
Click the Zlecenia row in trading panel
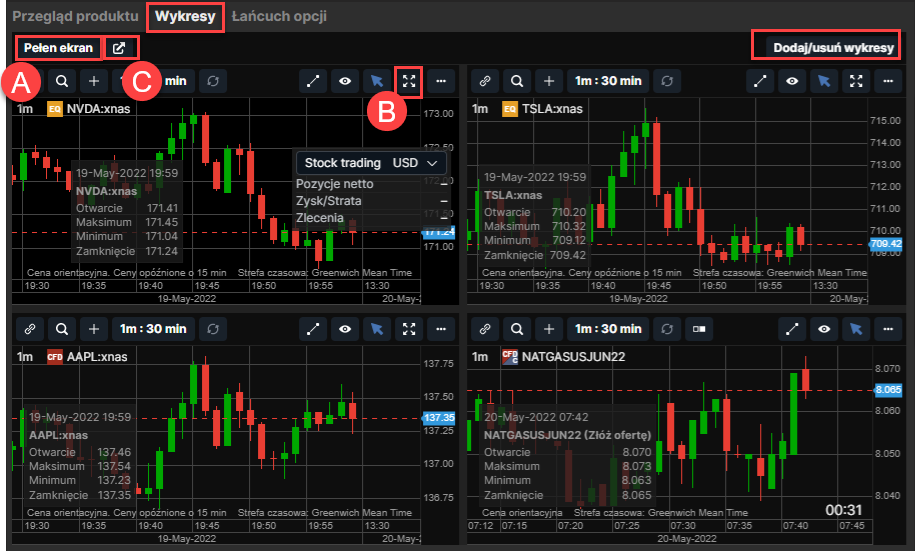(x=372, y=218)
